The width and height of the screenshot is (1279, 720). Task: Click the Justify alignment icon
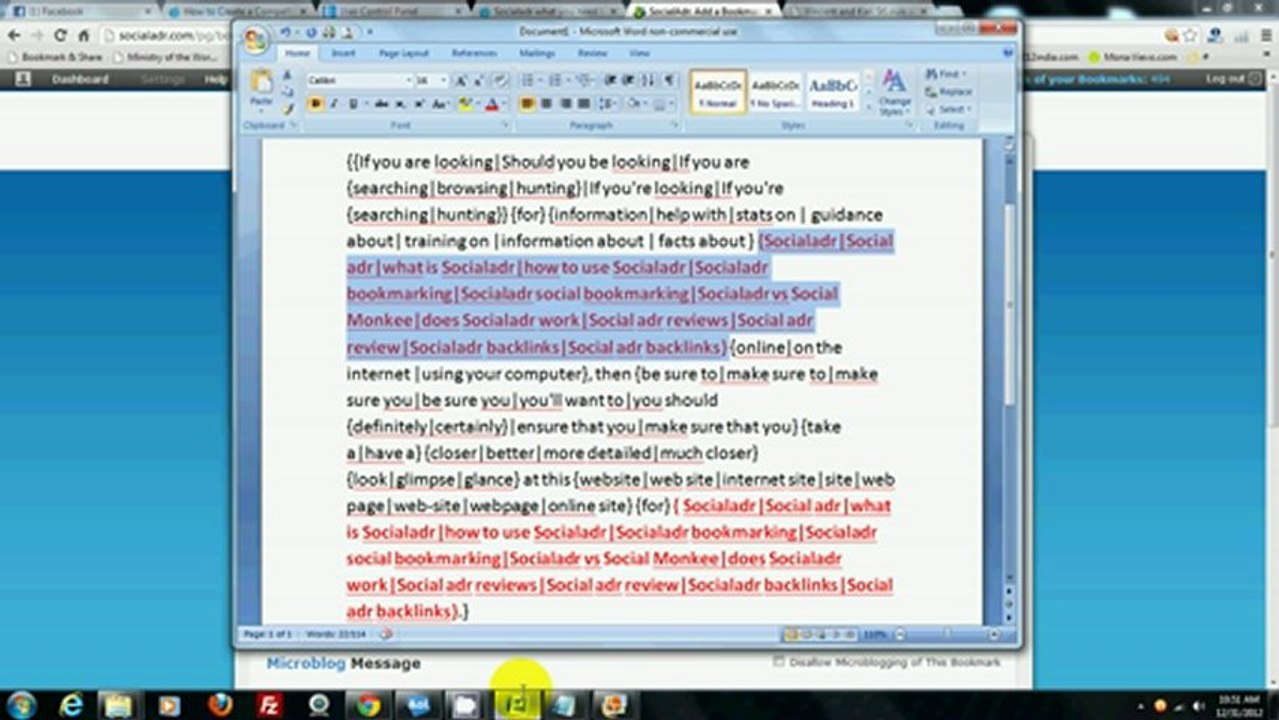[584, 104]
